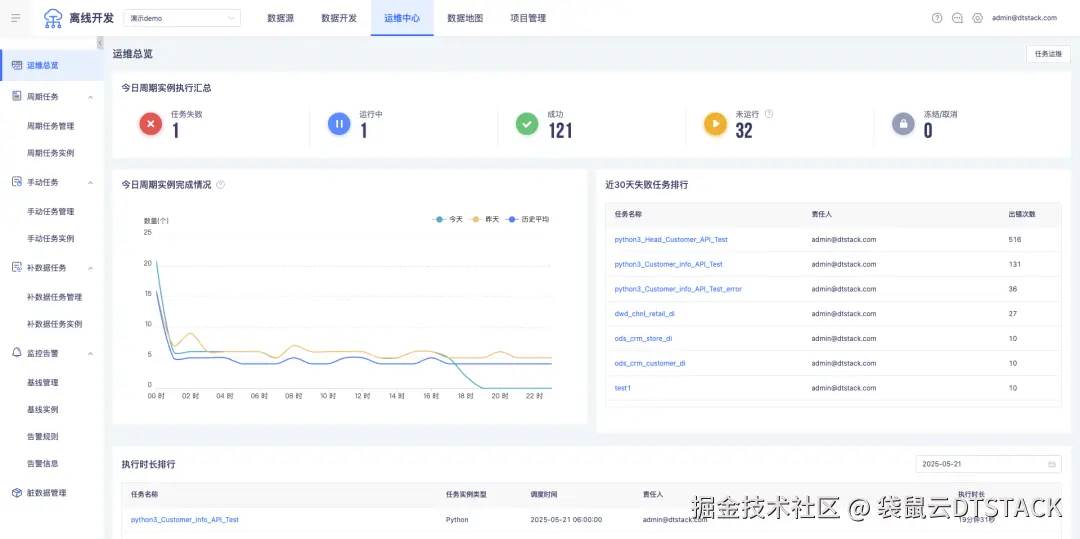Collapse the 监控告警 menu group
The height and width of the screenshot is (539, 1080).
[x=90, y=353]
